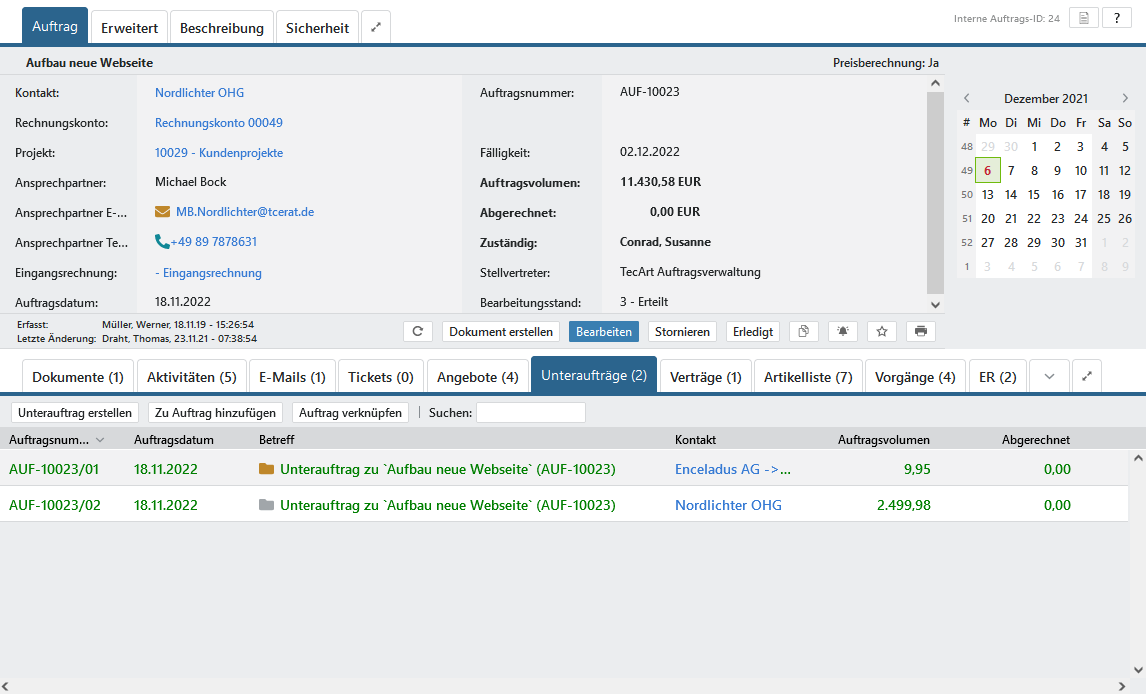Select December 15 in the calendar
The image size is (1146, 694).
tap(1034, 195)
